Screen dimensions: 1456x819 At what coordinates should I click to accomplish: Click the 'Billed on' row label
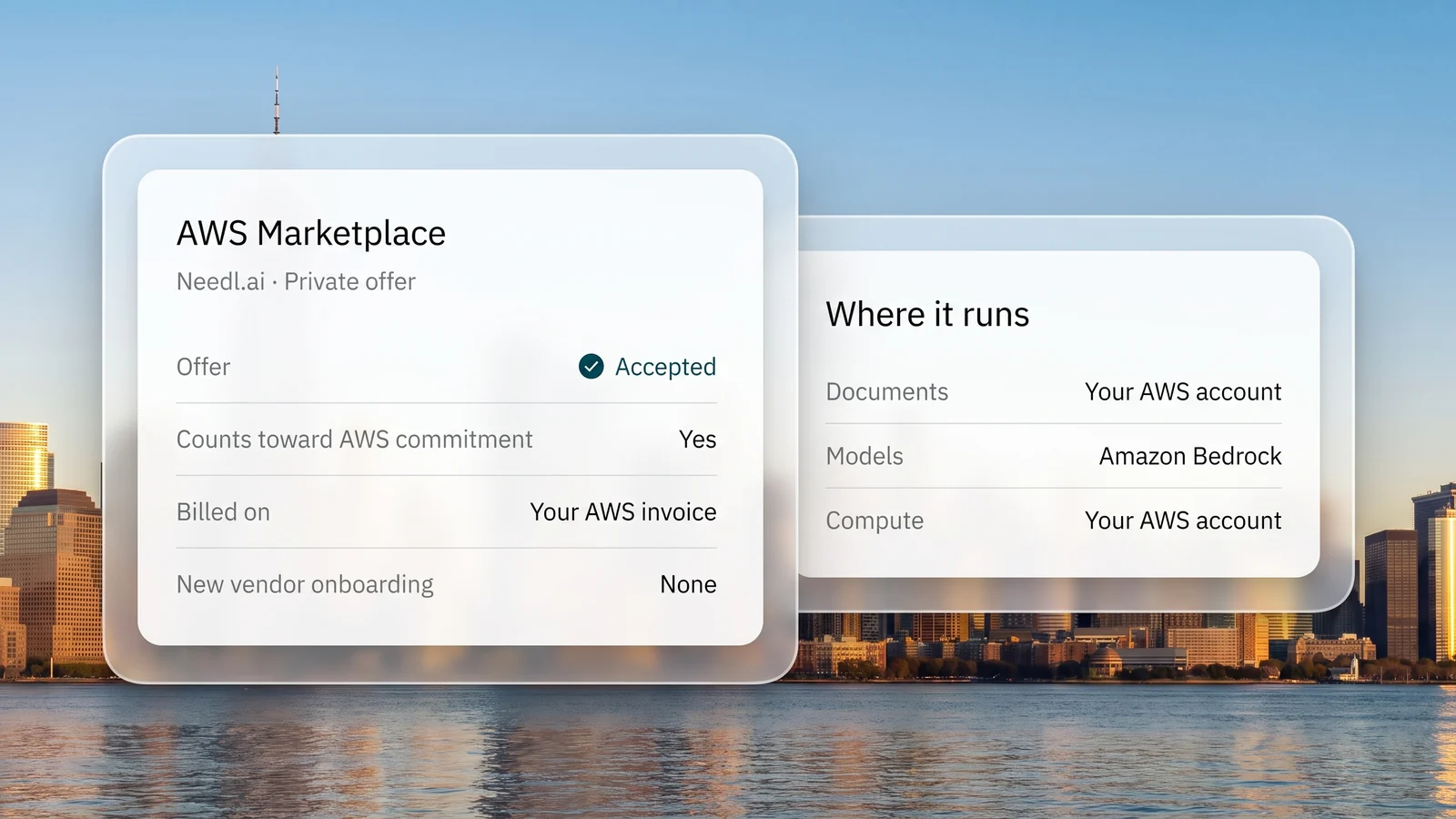(x=223, y=512)
